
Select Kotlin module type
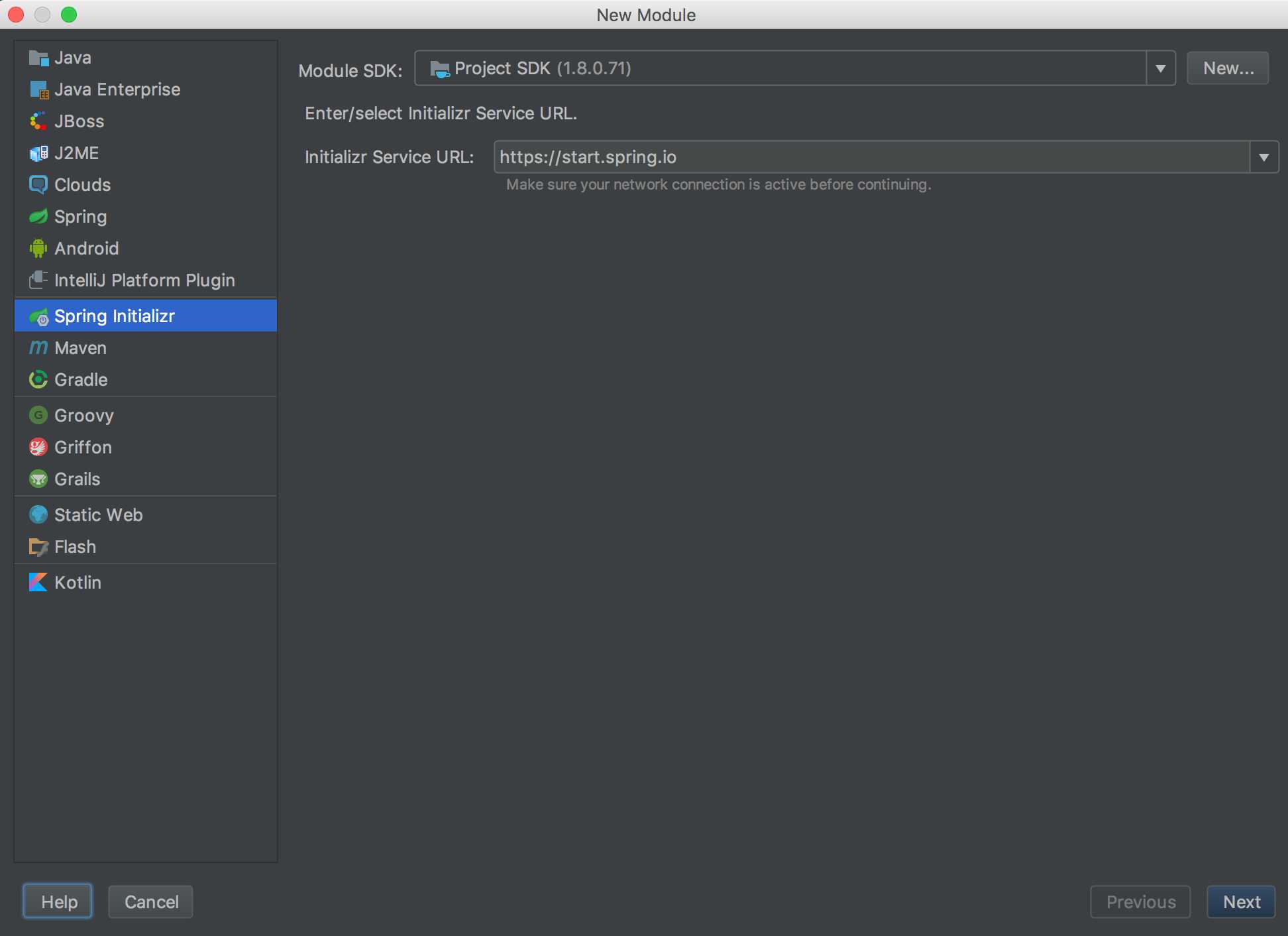click(x=146, y=583)
